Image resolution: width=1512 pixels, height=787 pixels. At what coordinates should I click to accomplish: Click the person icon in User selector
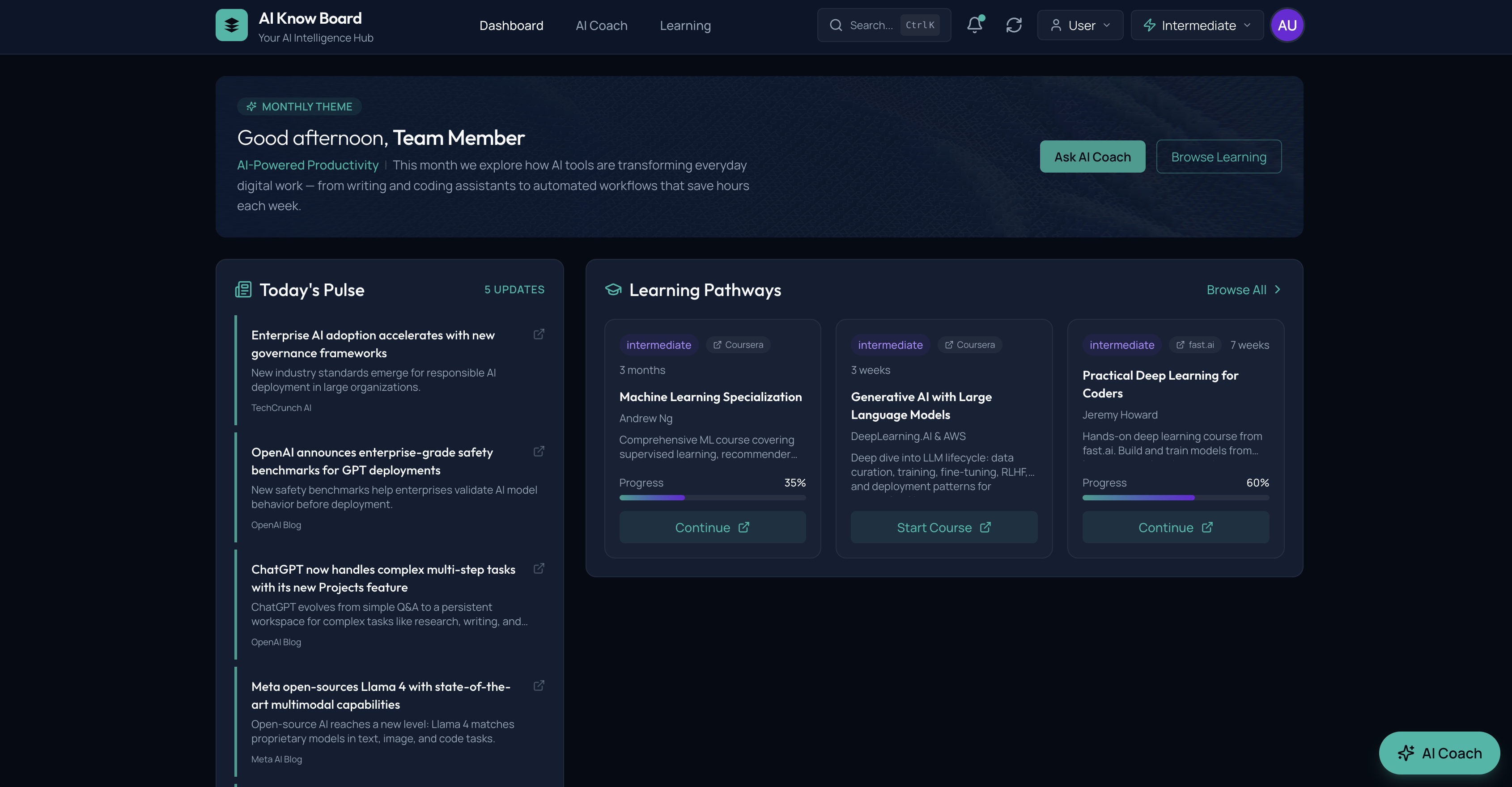coord(1055,25)
